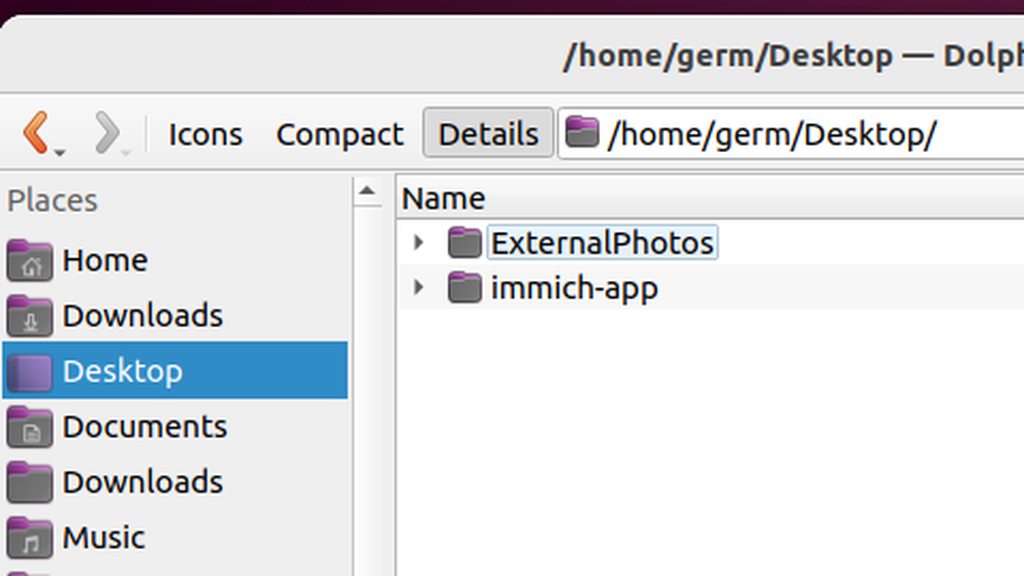Switch to Compact view mode
Screen dimensions: 1024x576
(339, 134)
